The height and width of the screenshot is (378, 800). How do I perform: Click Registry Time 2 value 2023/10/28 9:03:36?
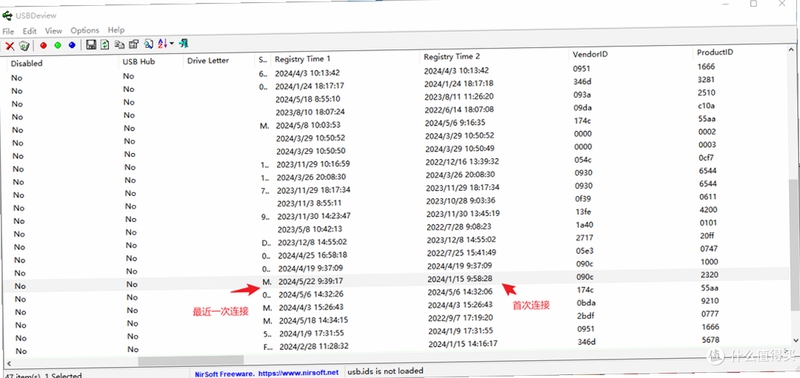click(x=461, y=200)
